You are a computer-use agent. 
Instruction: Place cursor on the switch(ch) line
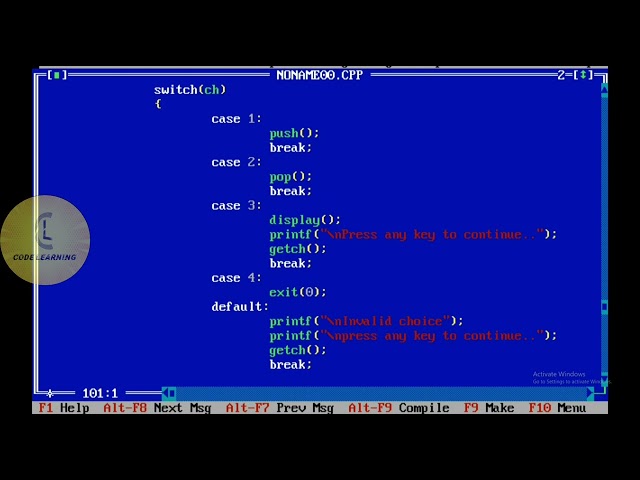[190, 90]
